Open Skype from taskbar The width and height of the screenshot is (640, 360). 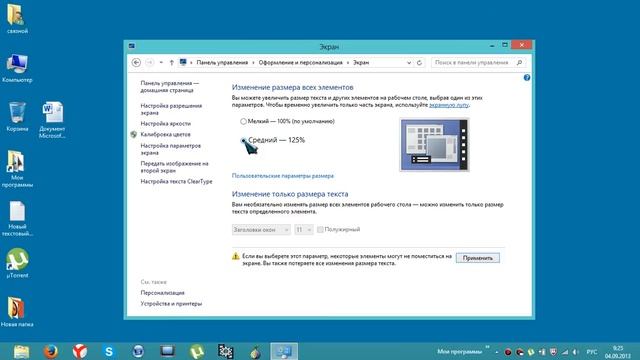point(109,351)
